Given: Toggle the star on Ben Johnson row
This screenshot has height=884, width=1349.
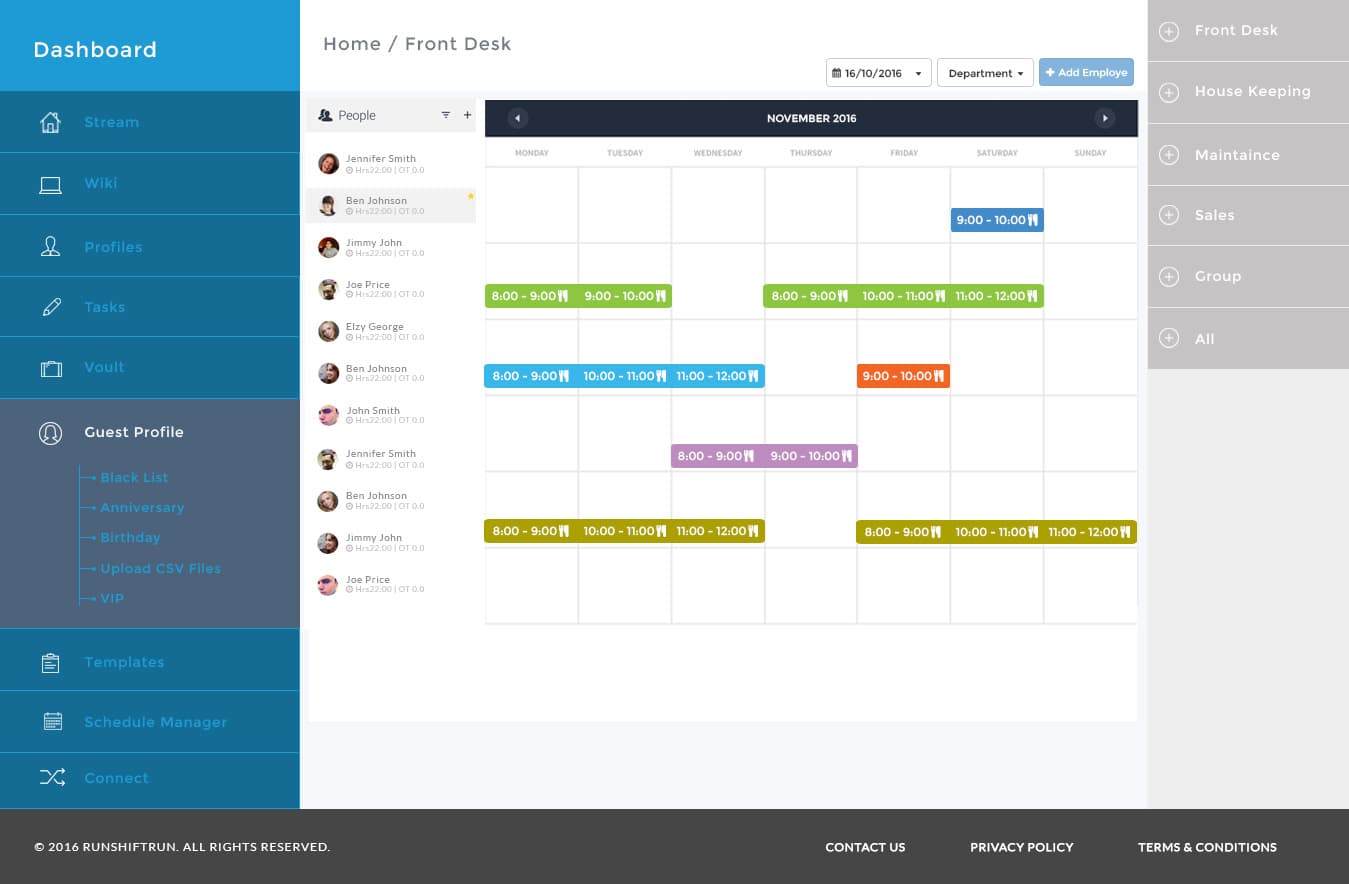Looking at the screenshot, I should 470,197.
